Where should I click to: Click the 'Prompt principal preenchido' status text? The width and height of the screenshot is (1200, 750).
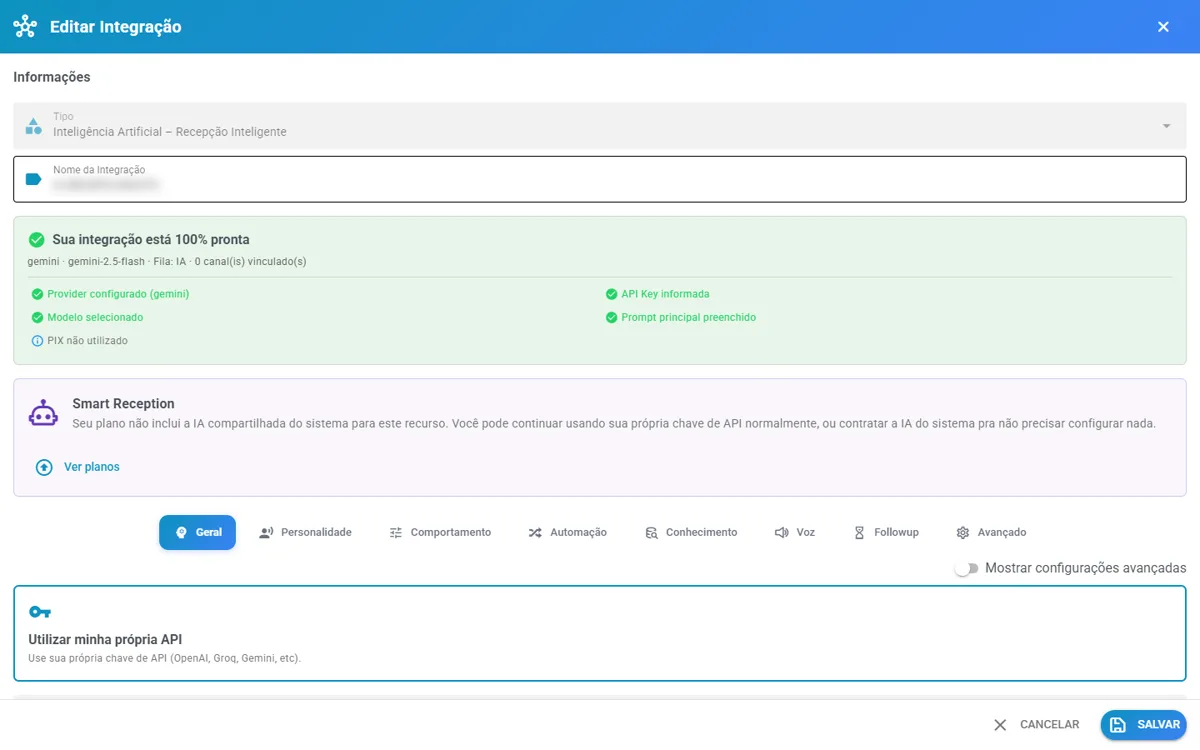[x=688, y=317]
